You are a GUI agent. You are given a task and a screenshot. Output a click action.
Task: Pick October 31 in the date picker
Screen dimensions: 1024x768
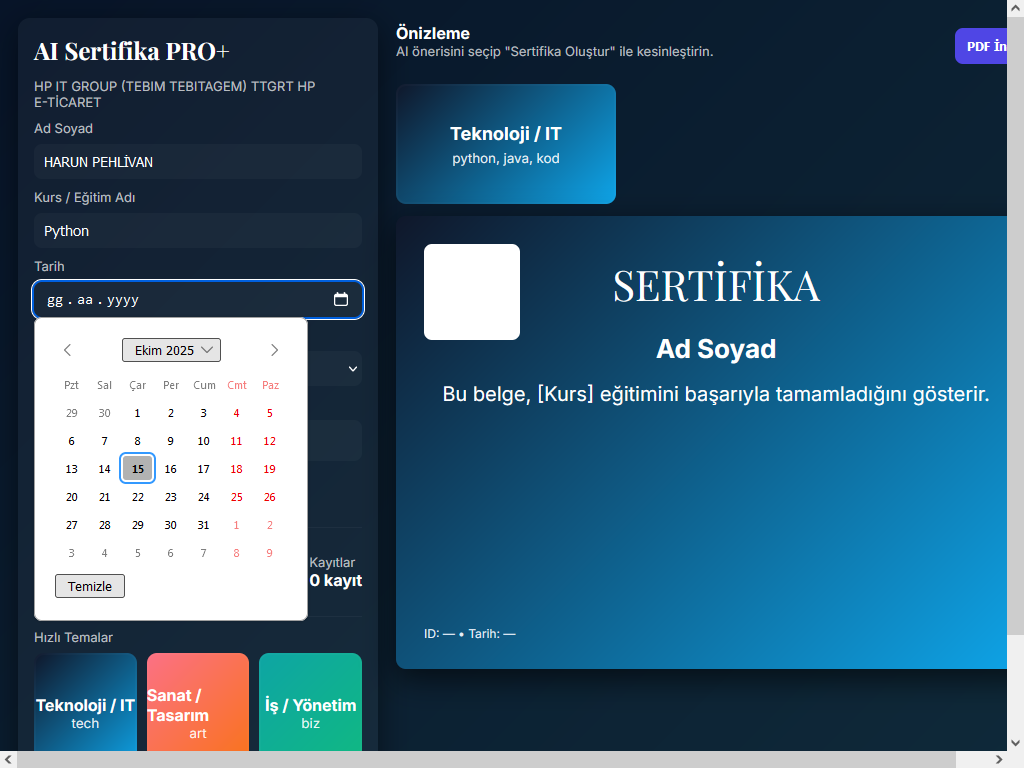pyautogui.click(x=203, y=525)
